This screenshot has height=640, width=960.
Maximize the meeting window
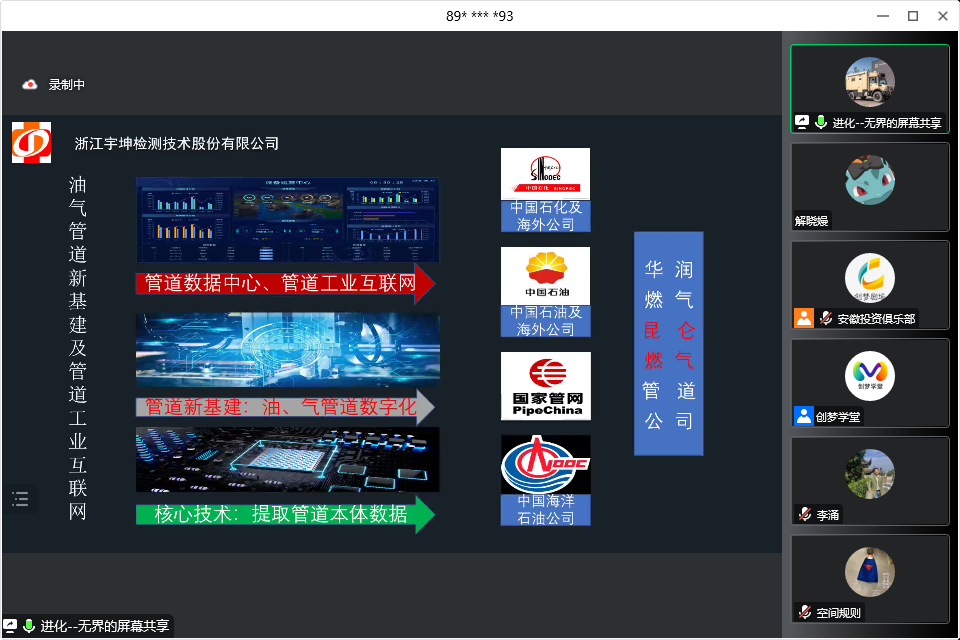[913, 16]
